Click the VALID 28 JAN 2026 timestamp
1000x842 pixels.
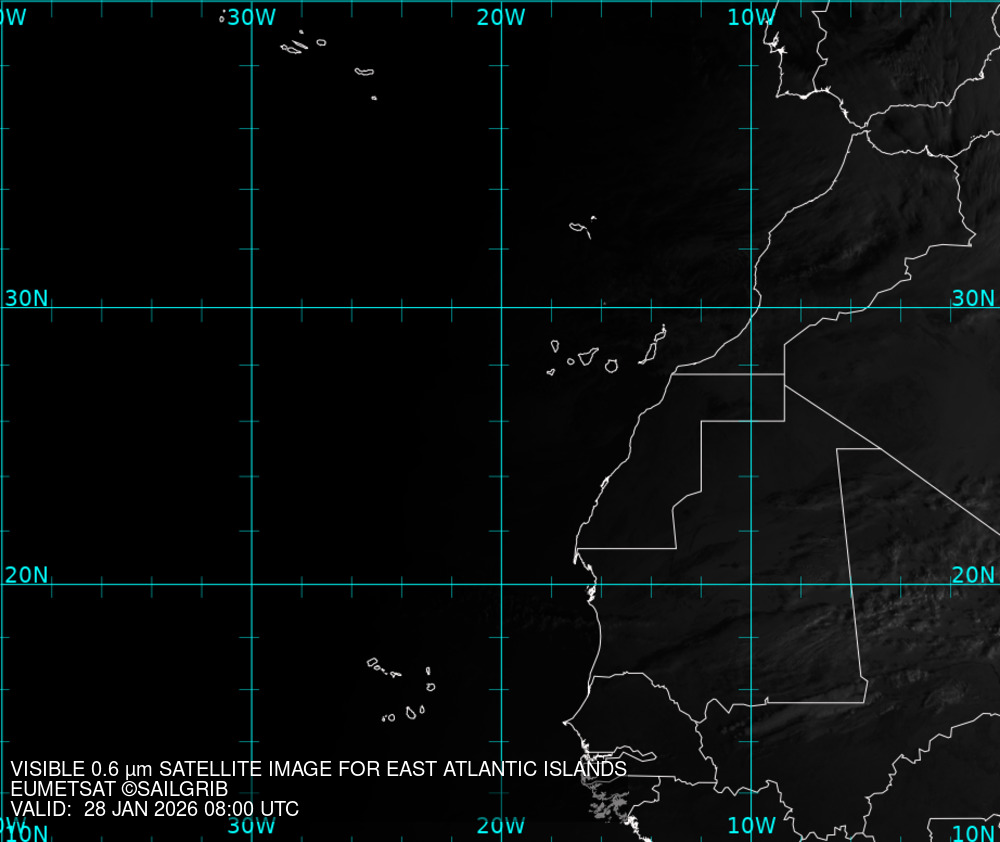coord(155,809)
